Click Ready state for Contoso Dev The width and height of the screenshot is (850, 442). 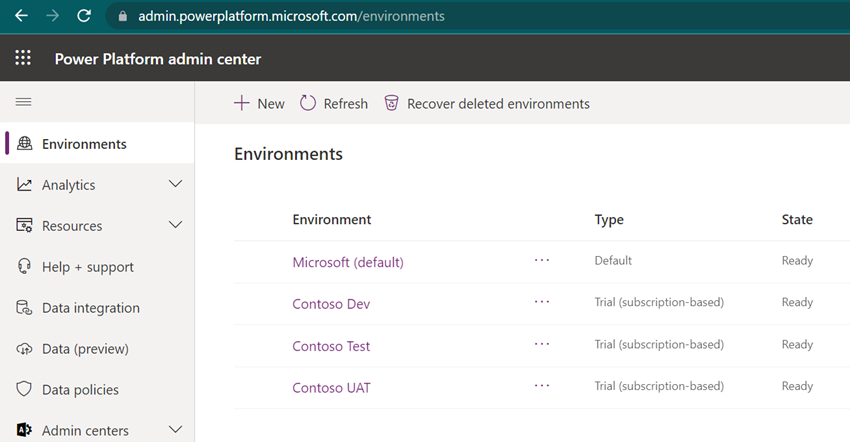pyautogui.click(x=797, y=303)
